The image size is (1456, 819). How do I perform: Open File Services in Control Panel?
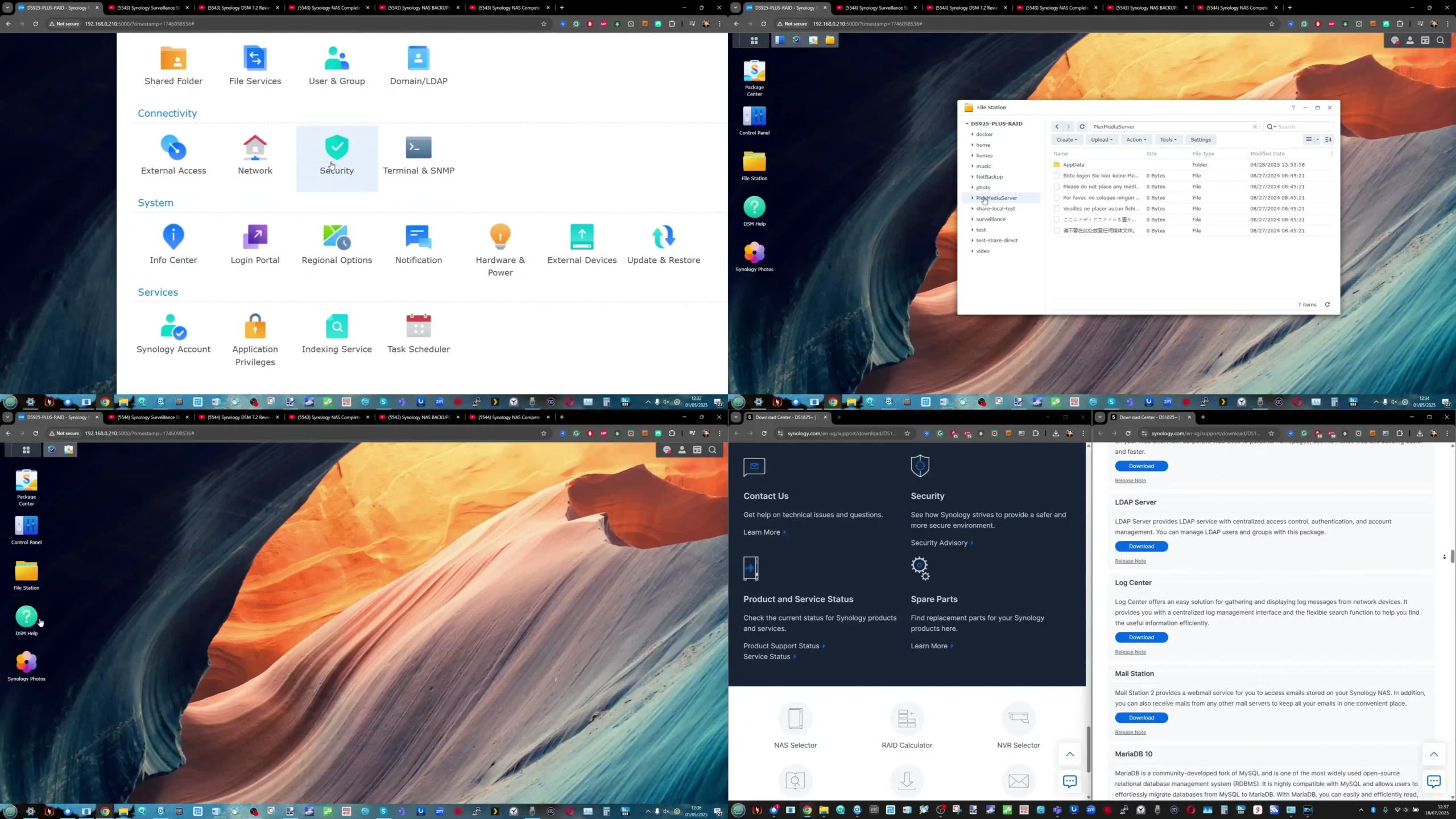255,65
